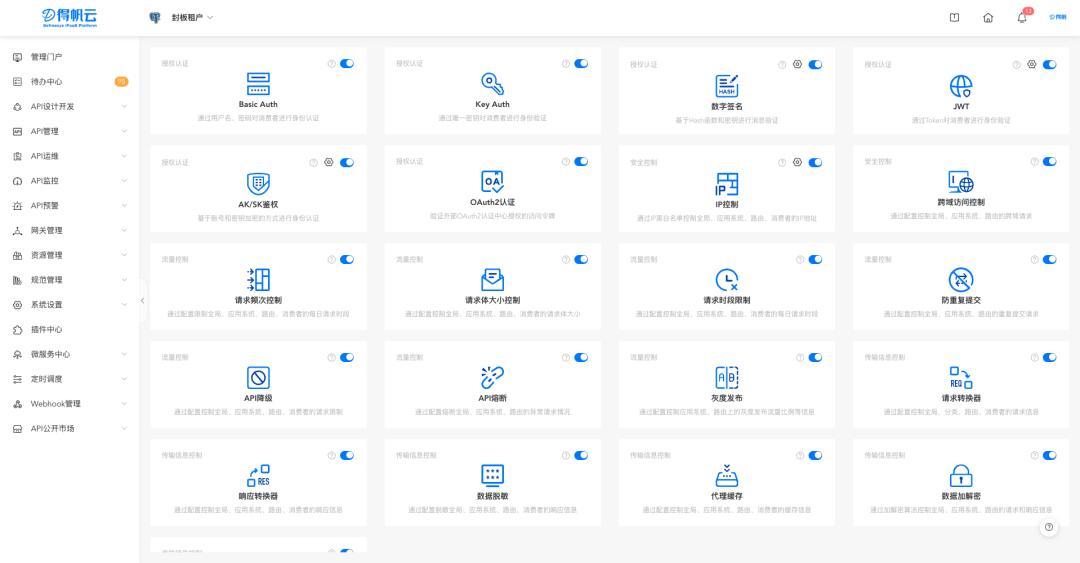1080x563 pixels.
Task: Toggle off the Basic Auth plugin switch
Action: coord(347,63)
